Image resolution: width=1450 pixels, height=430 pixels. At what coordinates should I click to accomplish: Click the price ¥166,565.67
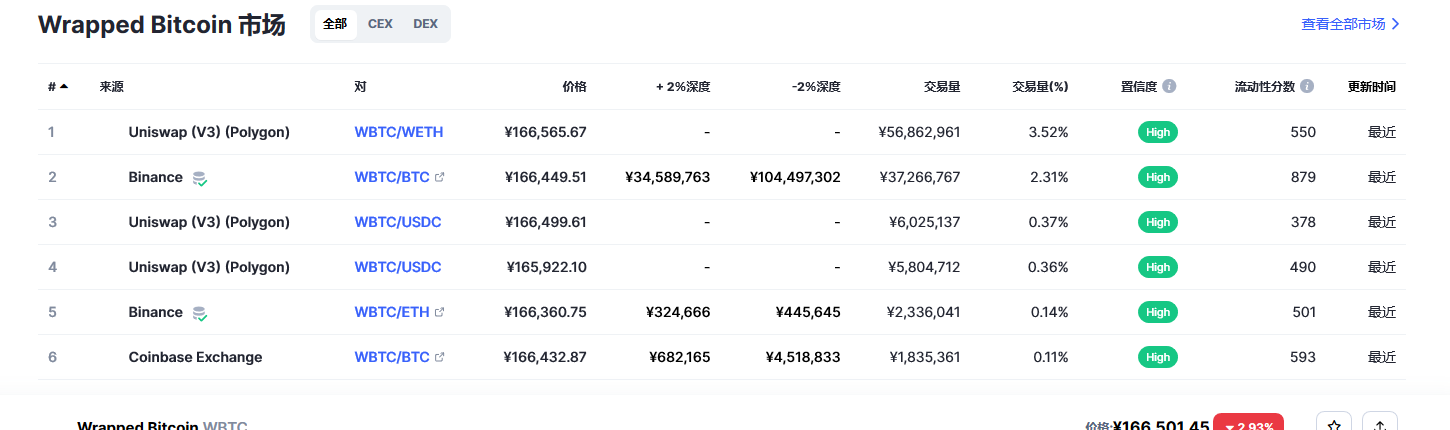pyautogui.click(x=545, y=132)
